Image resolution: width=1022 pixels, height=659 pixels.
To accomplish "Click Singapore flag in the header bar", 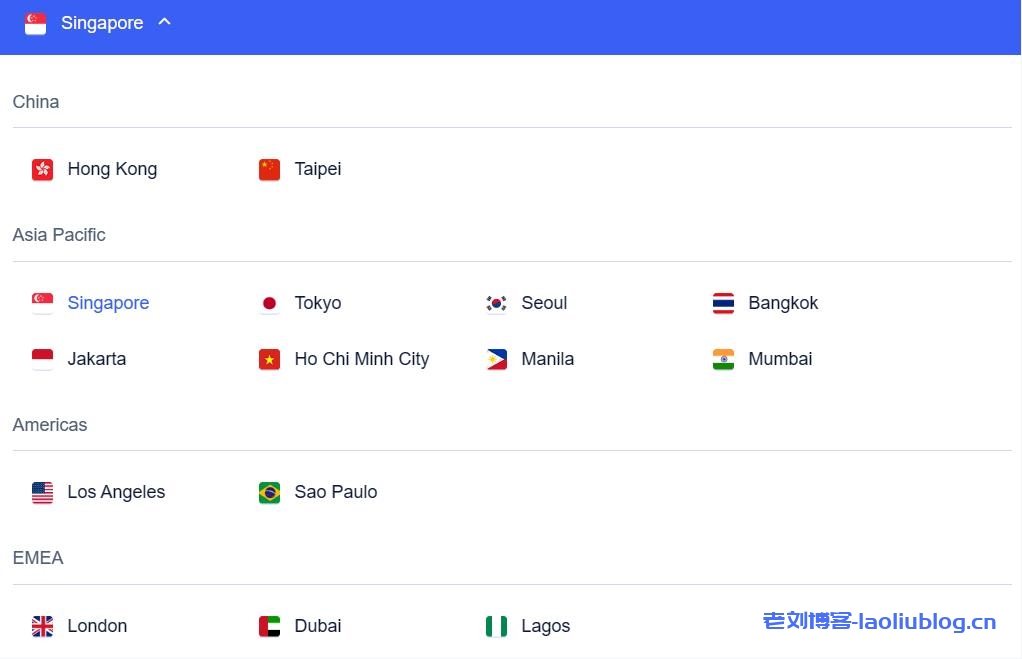I will point(36,23).
